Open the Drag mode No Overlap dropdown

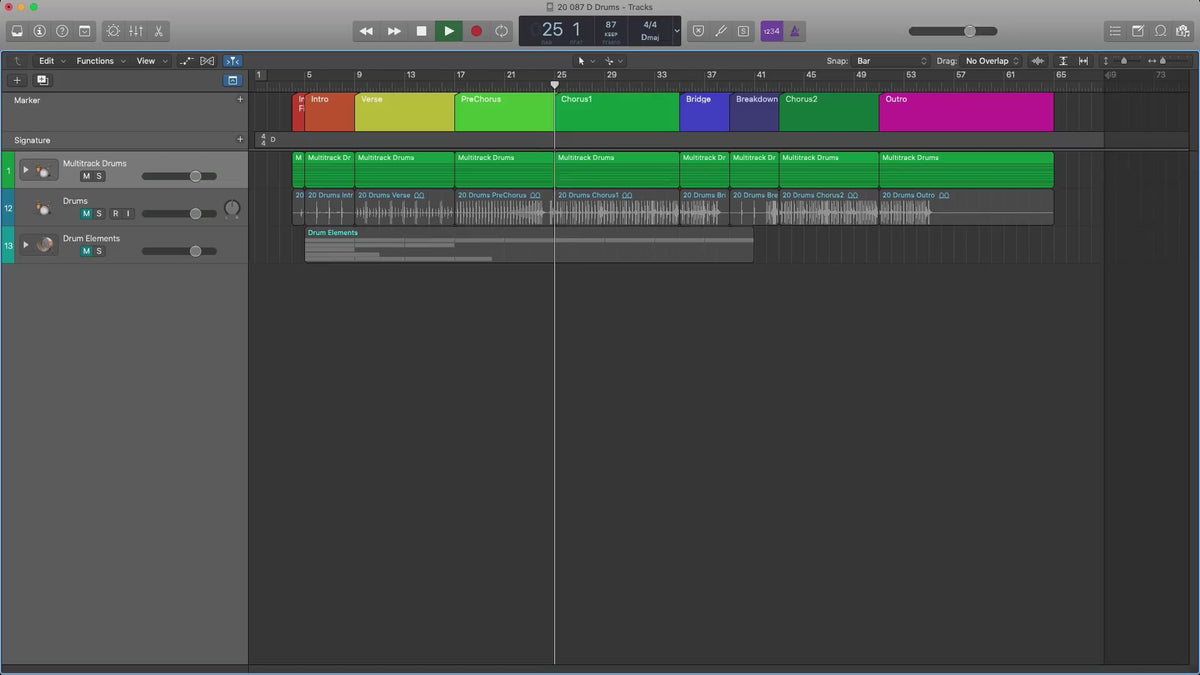[x=992, y=61]
